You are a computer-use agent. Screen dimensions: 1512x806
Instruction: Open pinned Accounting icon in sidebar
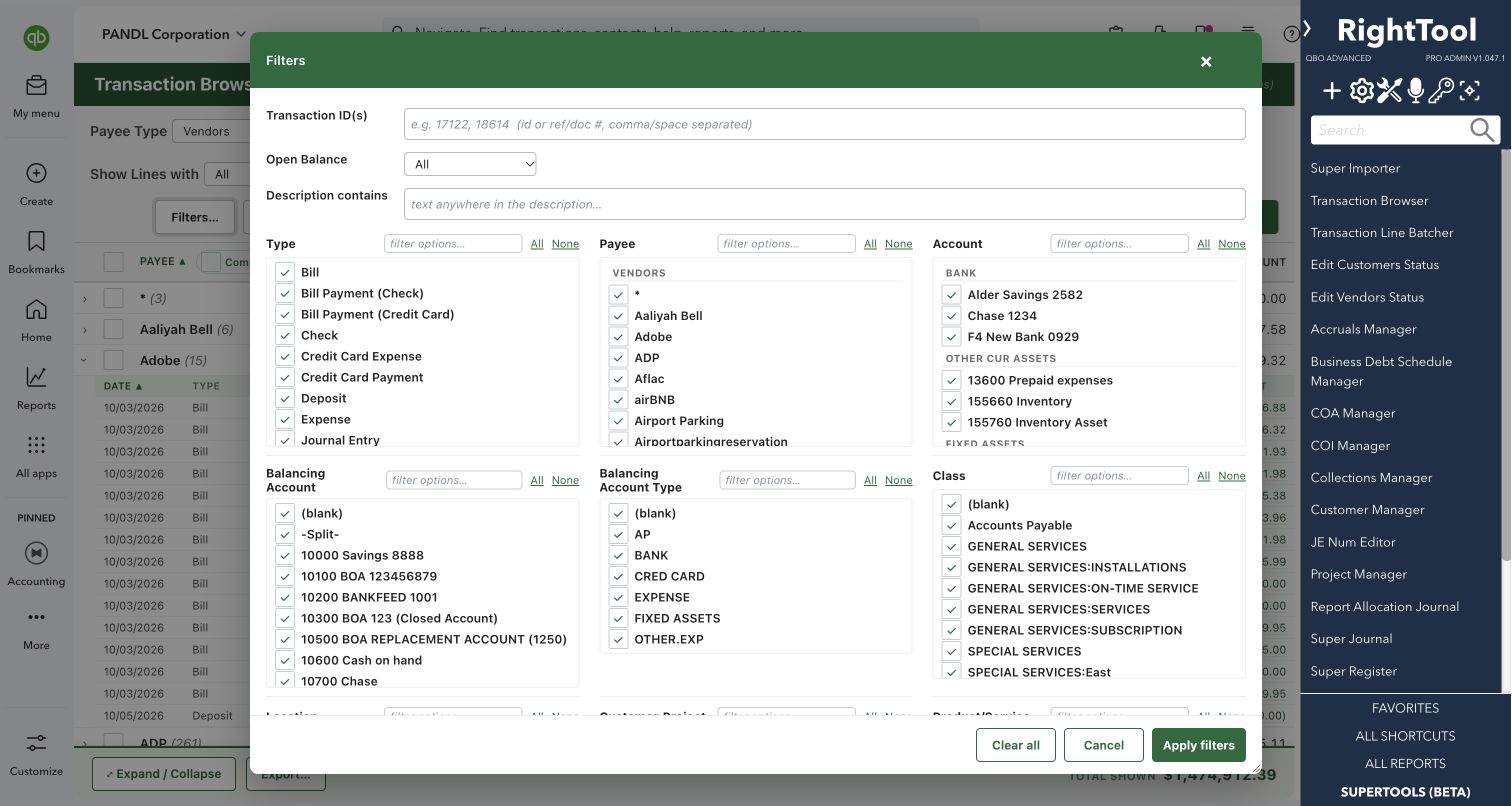coord(36,553)
